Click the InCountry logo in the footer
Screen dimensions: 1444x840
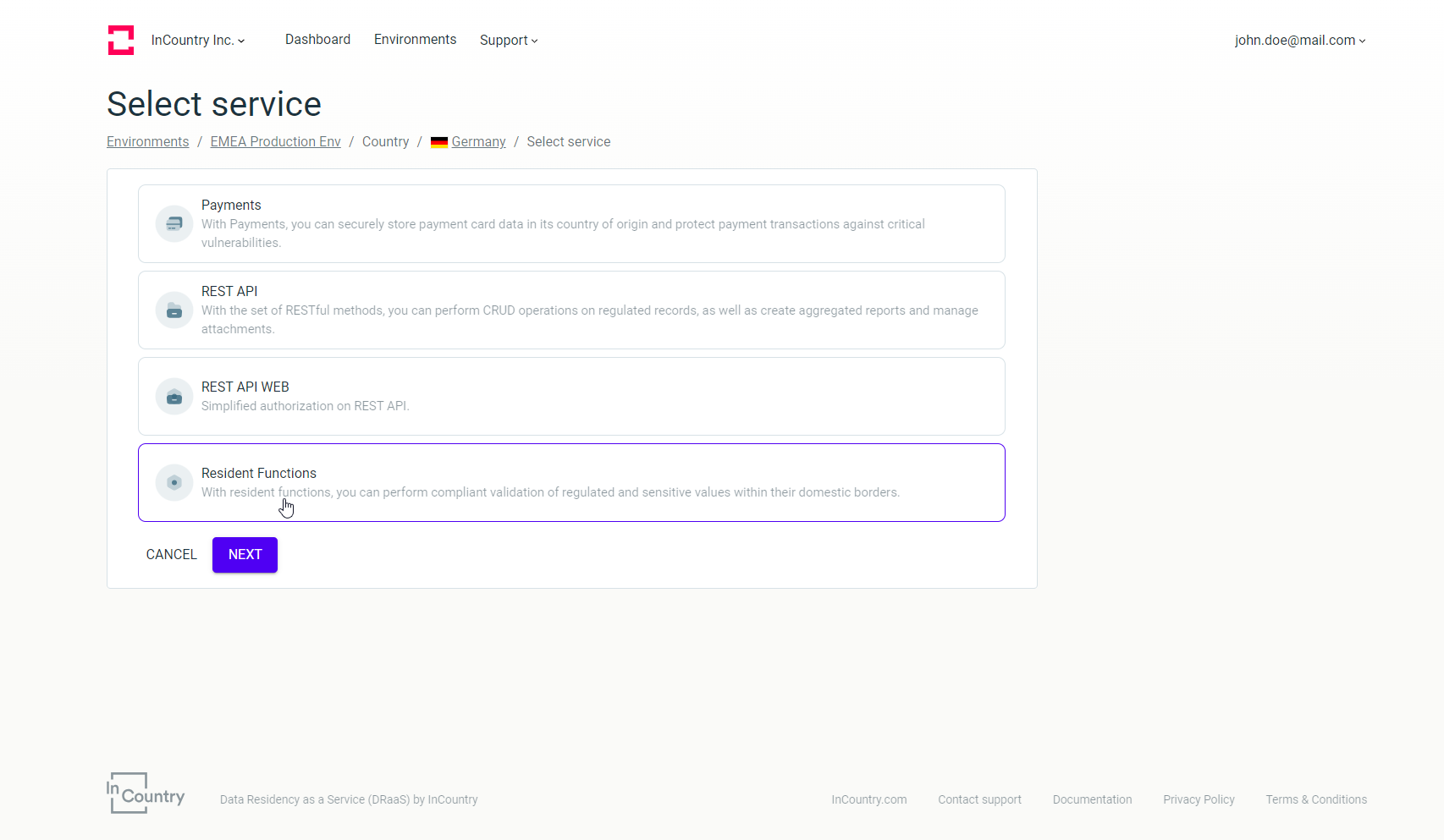(145, 793)
